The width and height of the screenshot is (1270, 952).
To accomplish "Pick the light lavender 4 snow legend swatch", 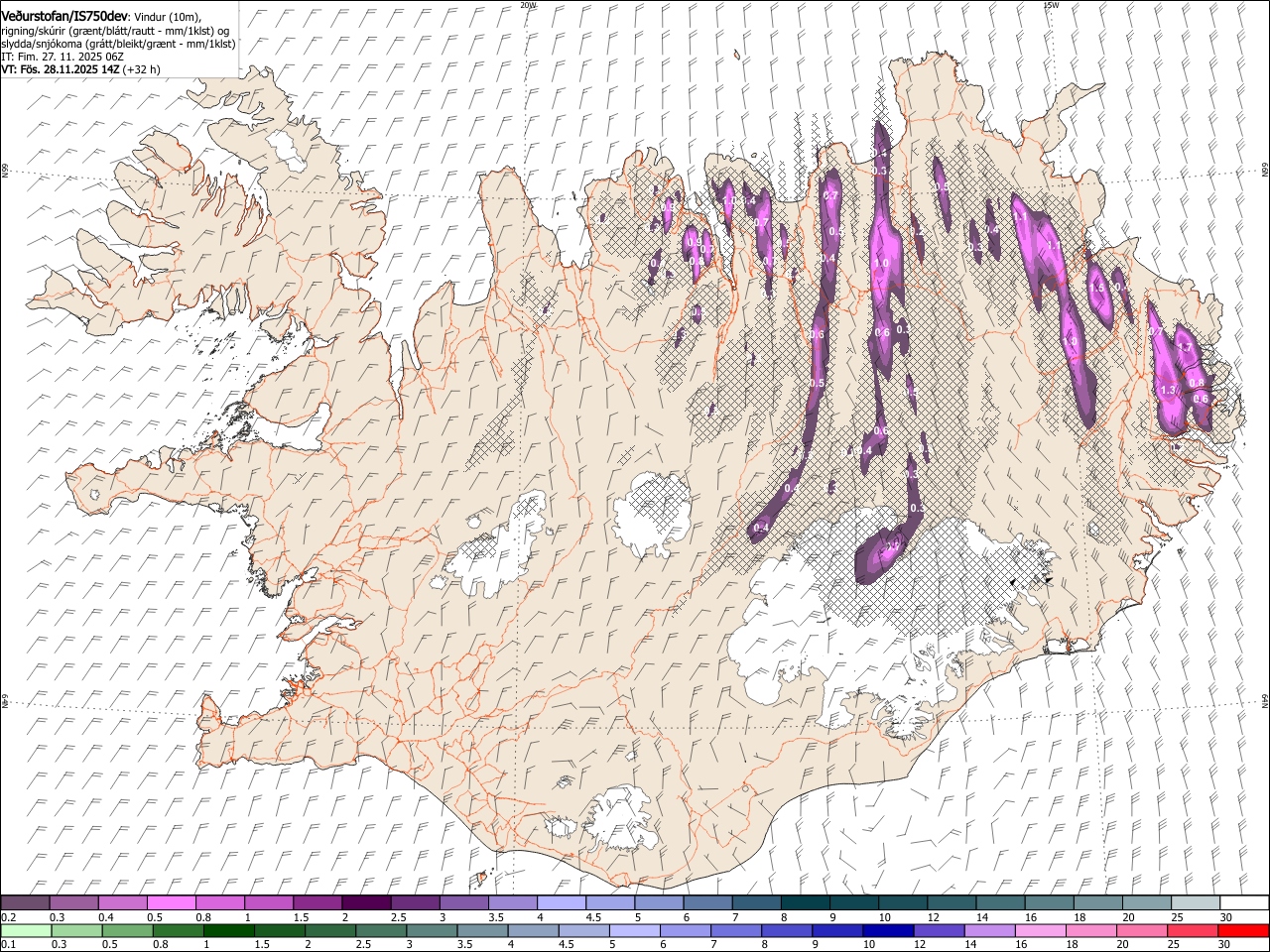I will [560, 903].
